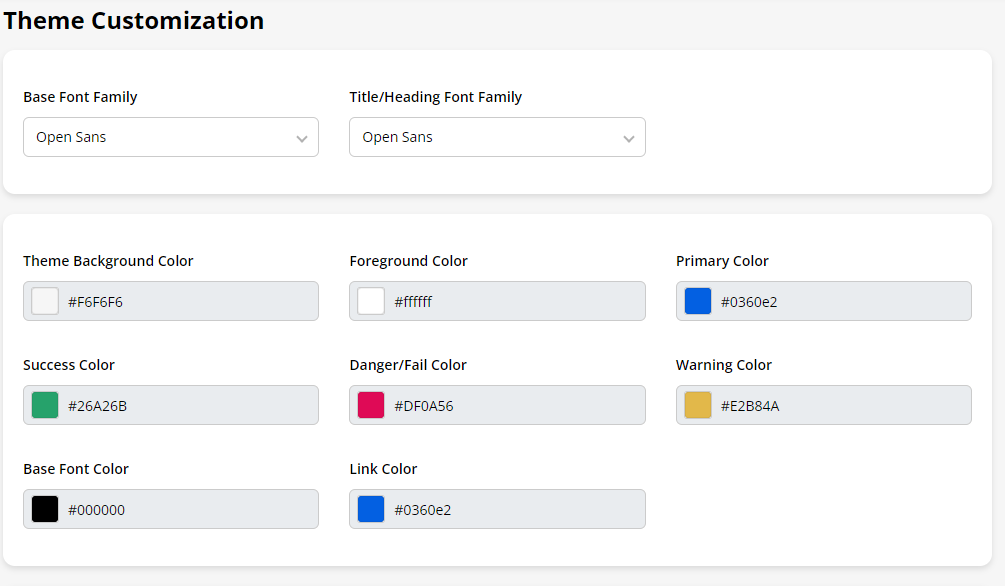Open the Base Font Family dropdown
This screenshot has height=586, width=1005.
click(x=170, y=137)
